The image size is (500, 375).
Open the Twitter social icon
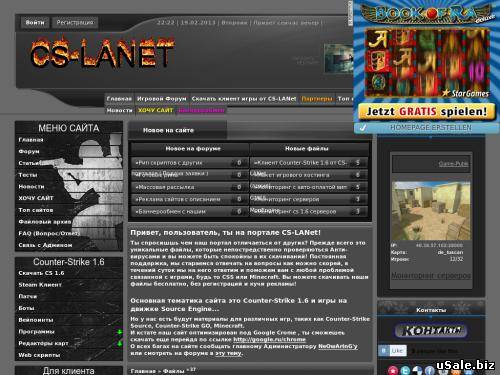[x=405, y=370]
